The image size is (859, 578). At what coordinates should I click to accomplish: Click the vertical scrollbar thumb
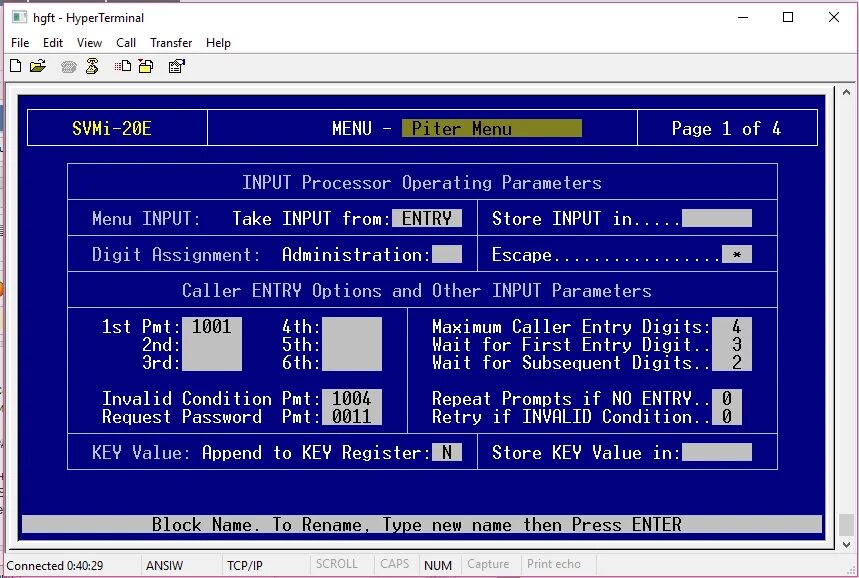846,524
